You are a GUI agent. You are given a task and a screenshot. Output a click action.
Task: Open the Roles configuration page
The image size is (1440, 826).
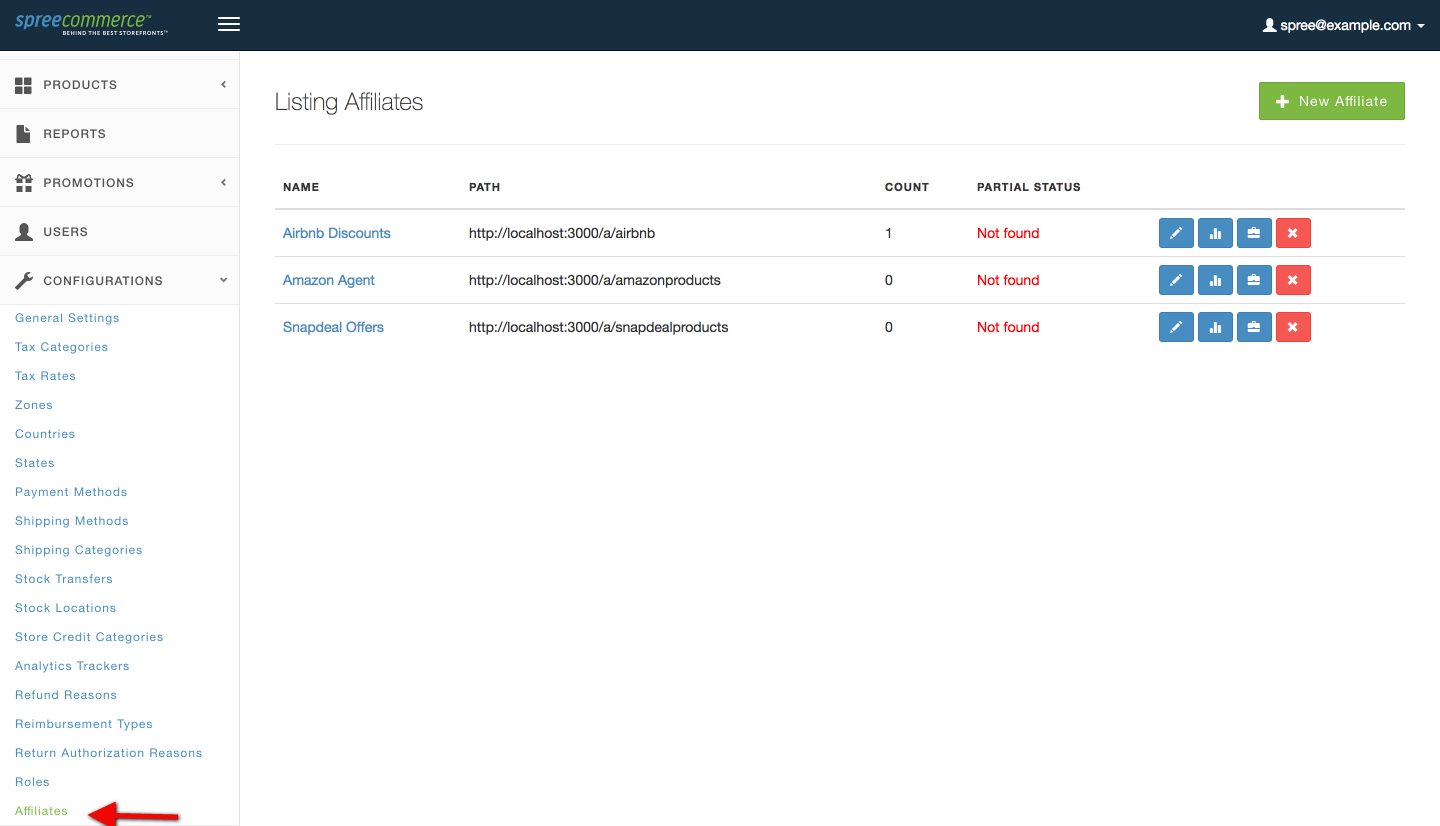pyautogui.click(x=32, y=782)
